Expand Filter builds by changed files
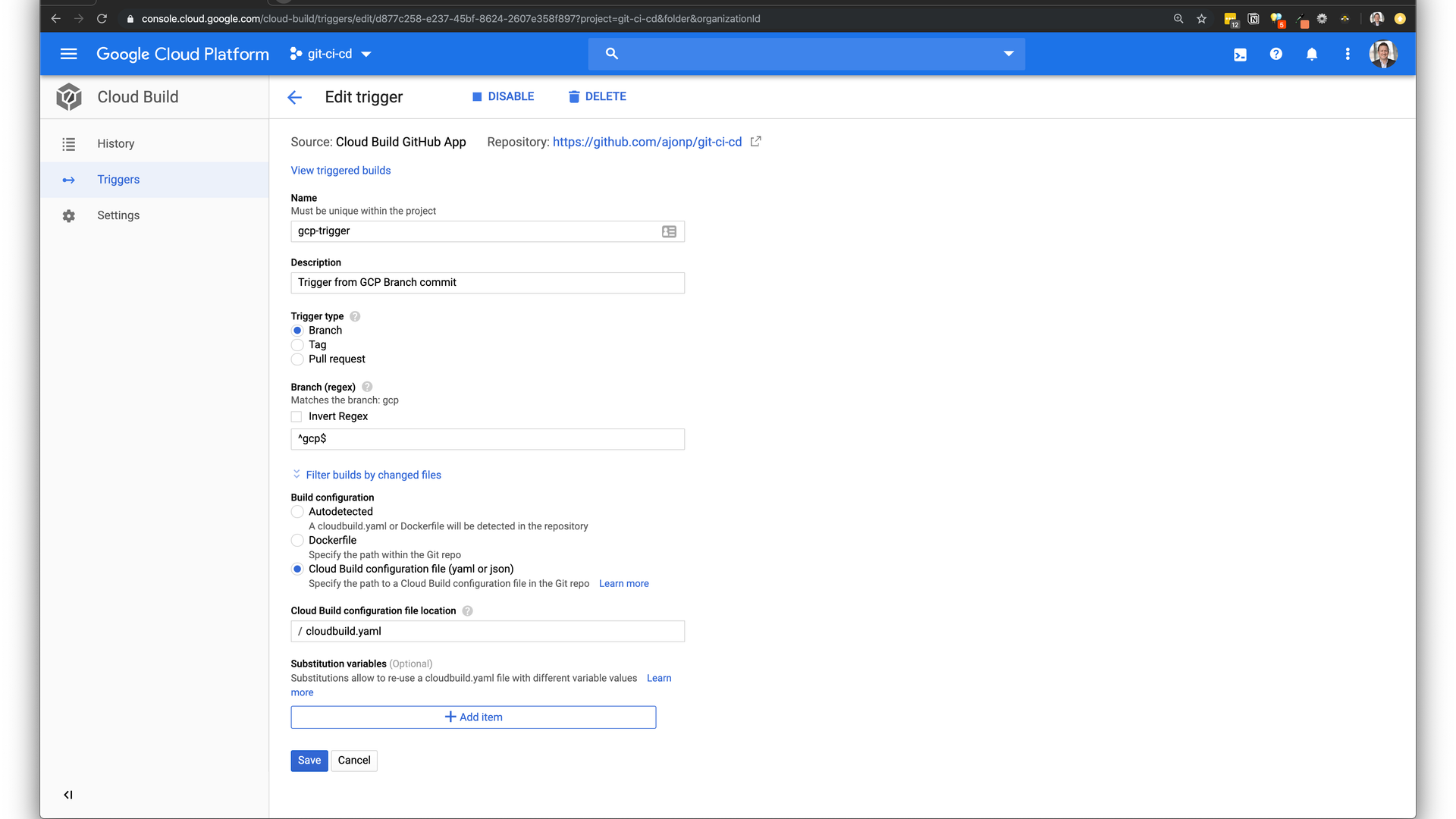The height and width of the screenshot is (819, 1456). click(372, 475)
